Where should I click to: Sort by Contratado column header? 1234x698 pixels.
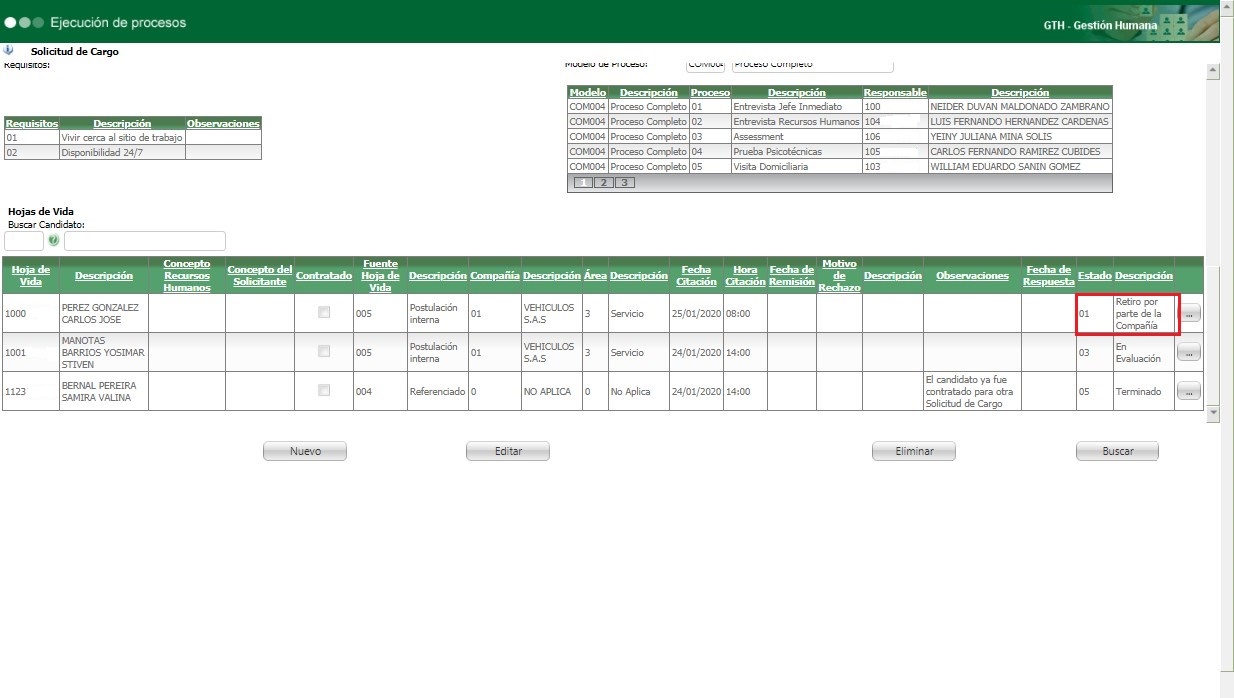pos(324,275)
